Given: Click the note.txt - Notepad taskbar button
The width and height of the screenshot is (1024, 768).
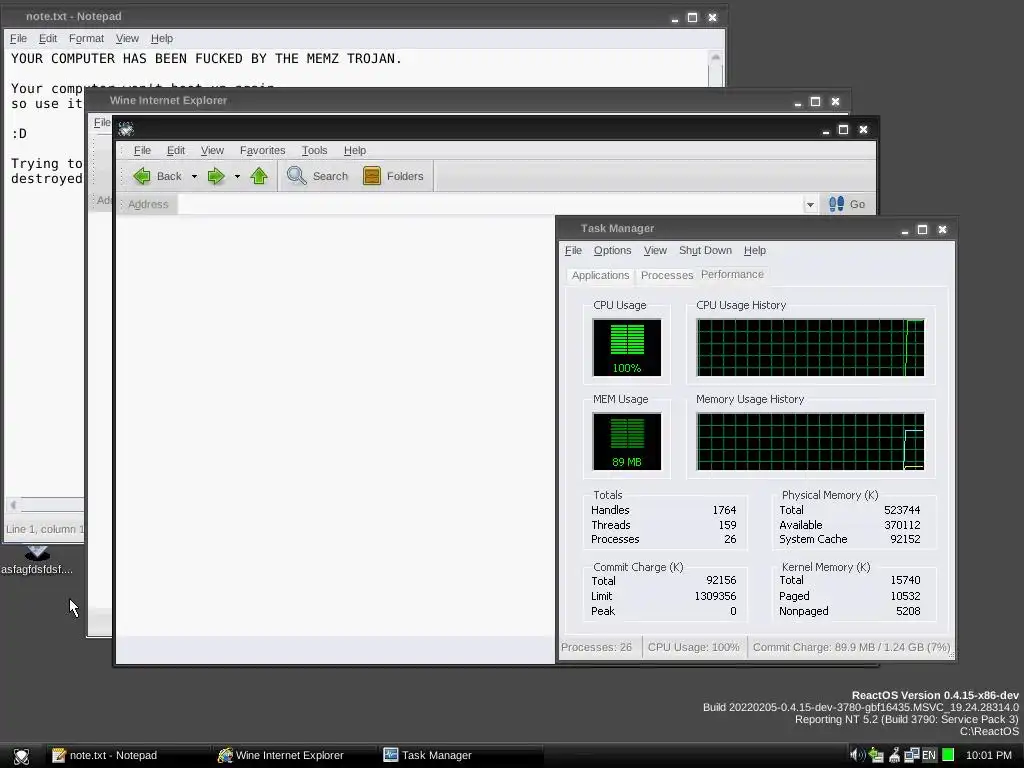Looking at the screenshot, I should [x=127, y=756].
